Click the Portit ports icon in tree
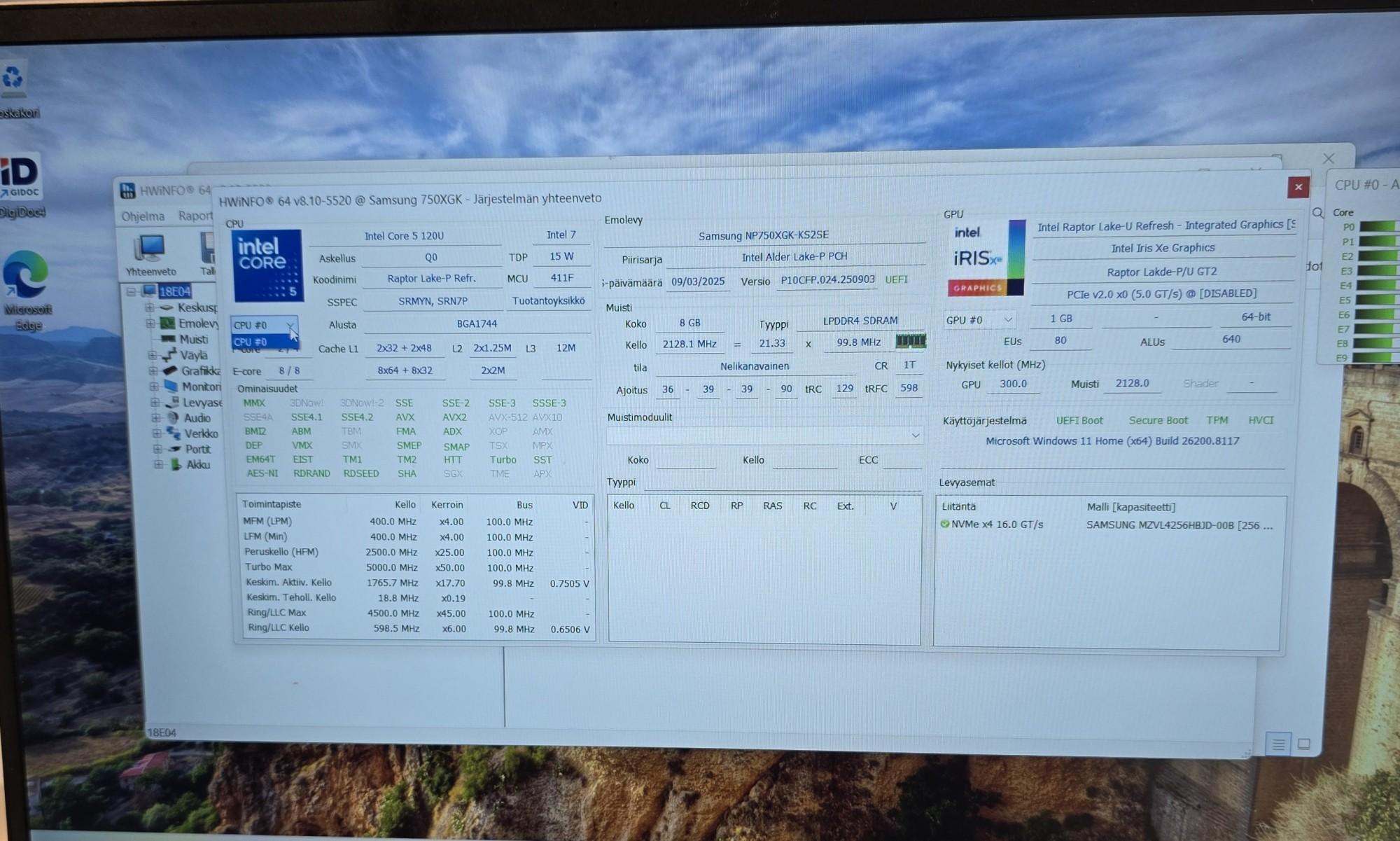This screenshot has height=841, width=1400. coord(175,449)
